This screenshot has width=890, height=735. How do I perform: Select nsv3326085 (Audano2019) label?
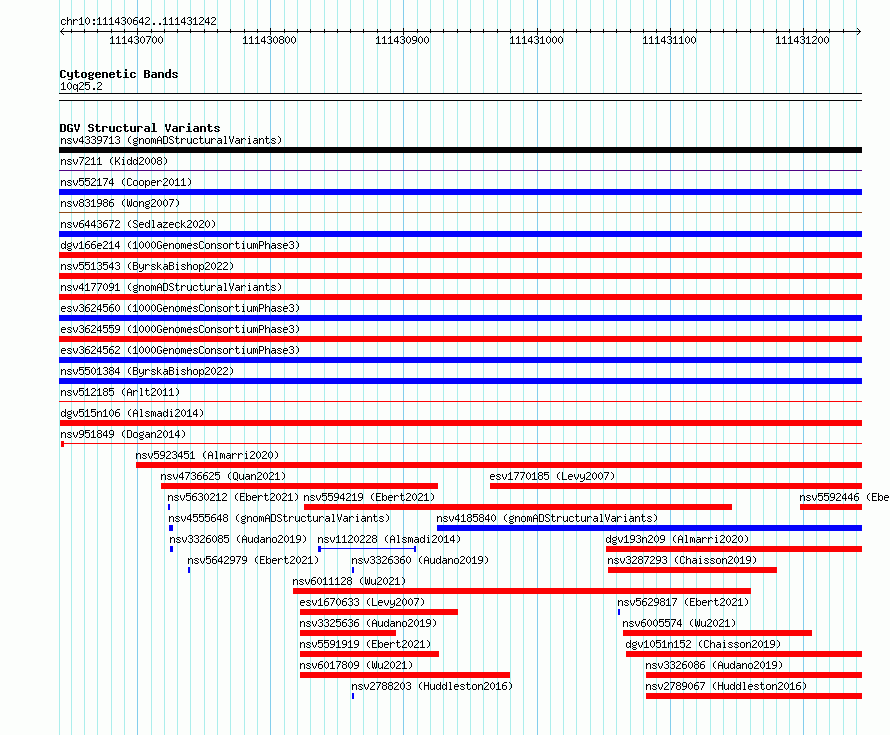pos(238,539)
